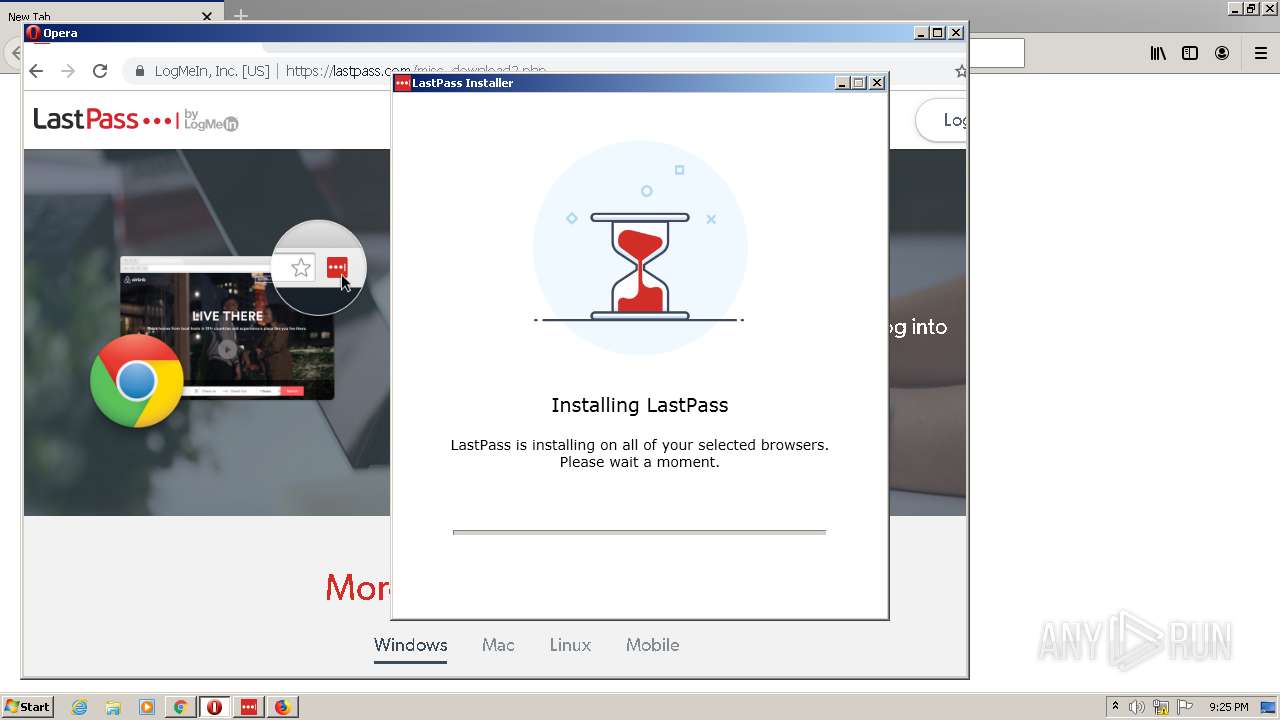Launch Internet Explorer from taskbar

80,707
